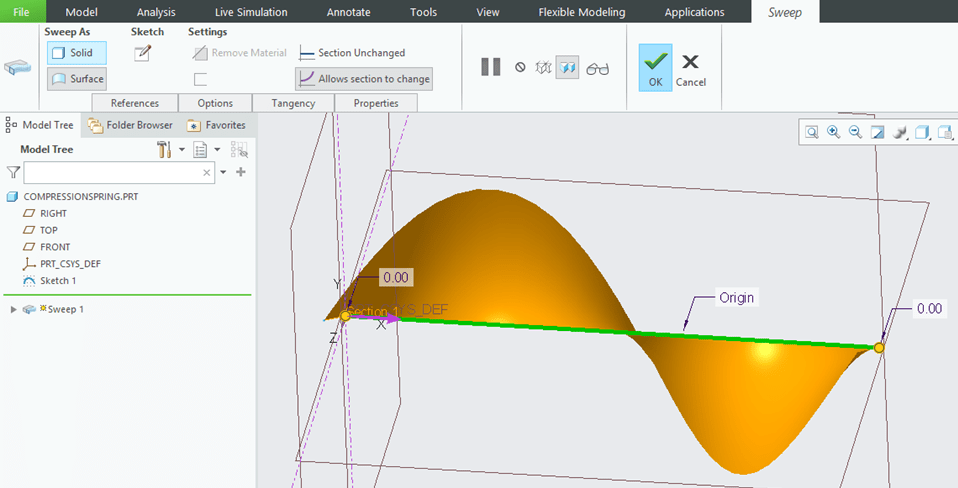The image size is (958, 488).
Task: Open the Flexible Modeling ribbon tab
Action: tap(581, 12)
